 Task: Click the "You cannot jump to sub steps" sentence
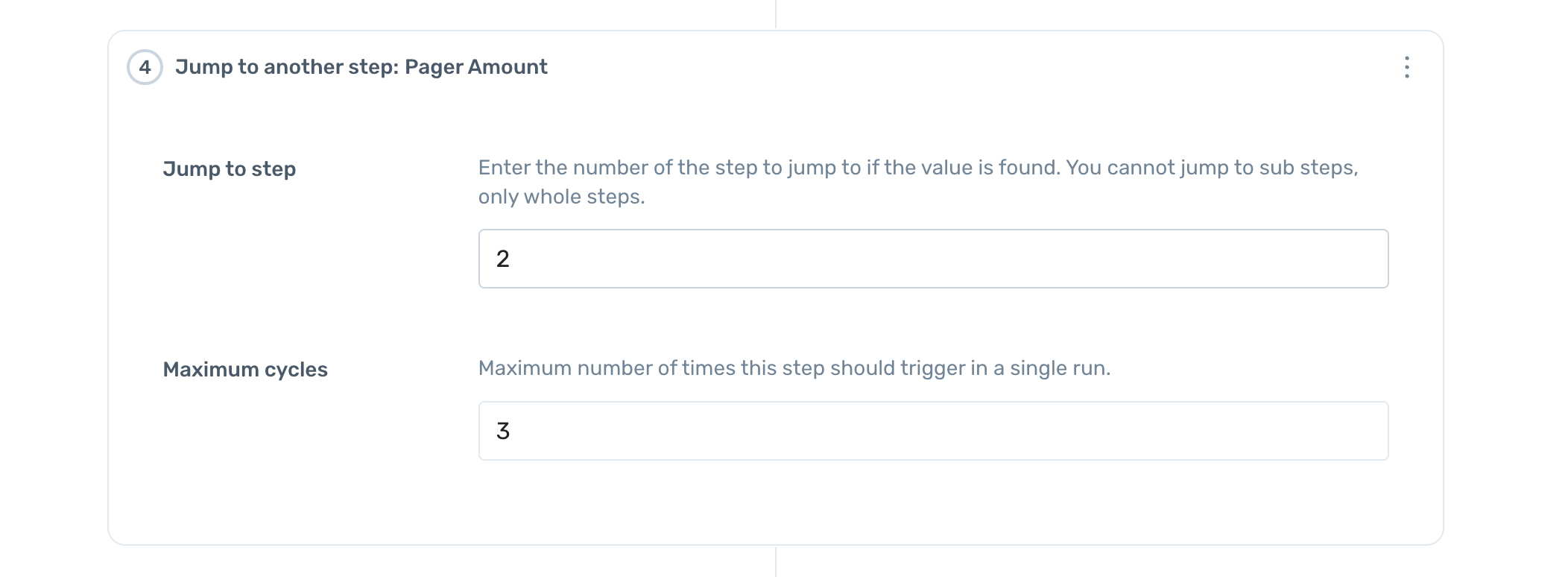coord(1212,168)
